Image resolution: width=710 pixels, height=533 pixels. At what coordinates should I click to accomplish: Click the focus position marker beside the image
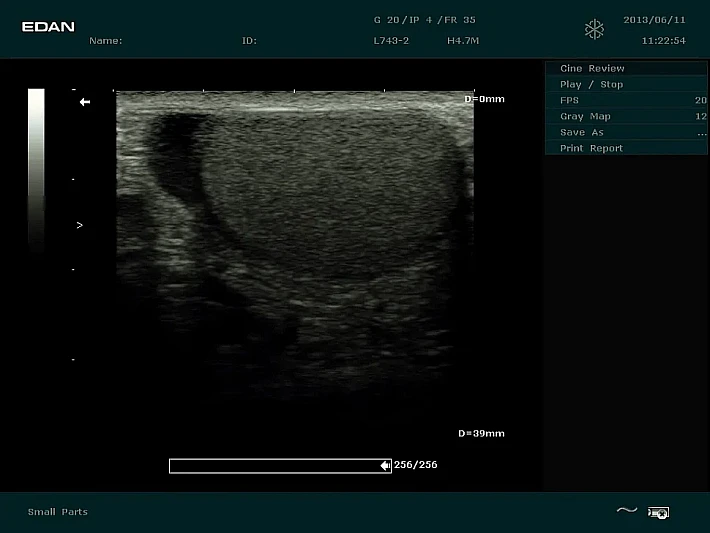79,226
